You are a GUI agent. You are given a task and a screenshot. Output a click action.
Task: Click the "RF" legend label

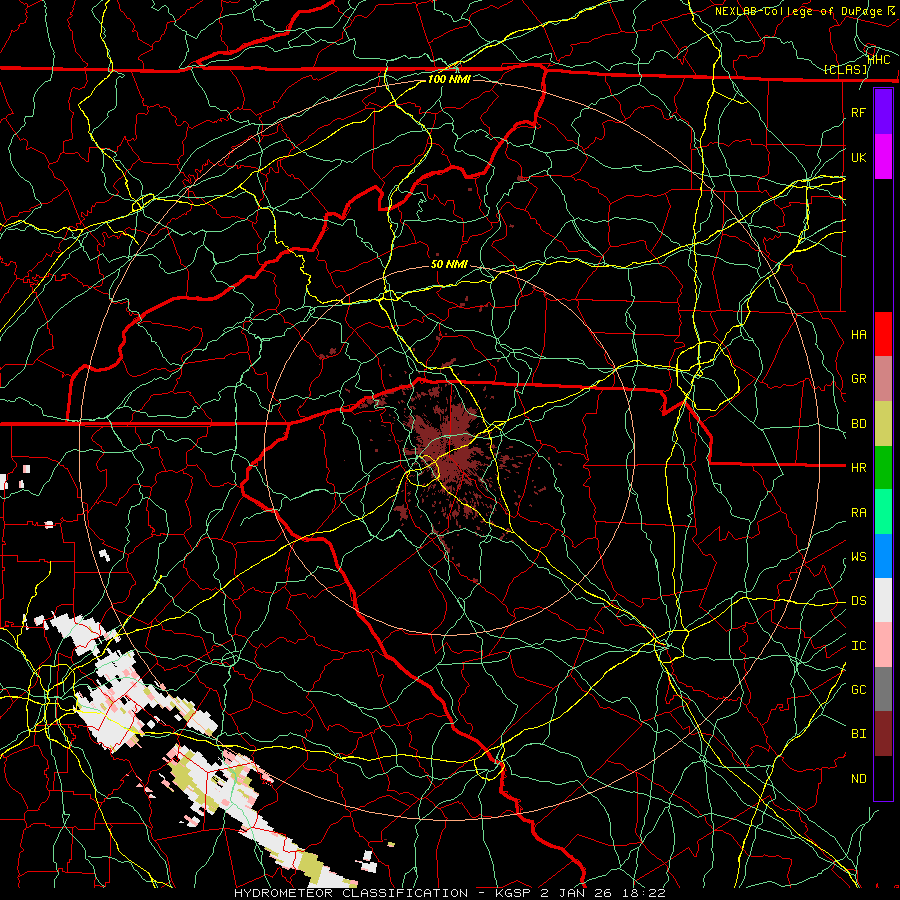[x=858, y=112]
